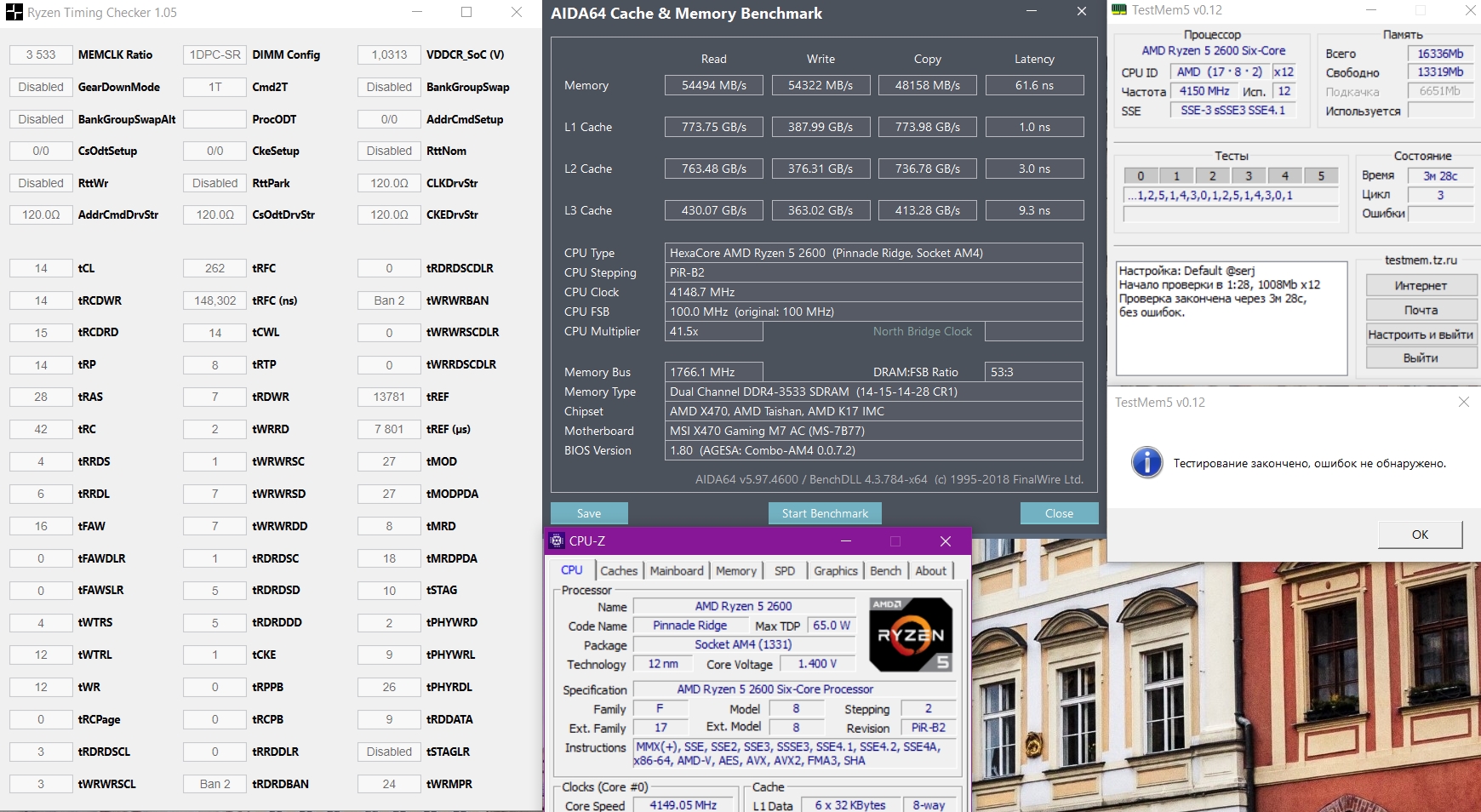The image size is (1481, 812).
Task: Click the tRC value 42
Action: point(41,429)
